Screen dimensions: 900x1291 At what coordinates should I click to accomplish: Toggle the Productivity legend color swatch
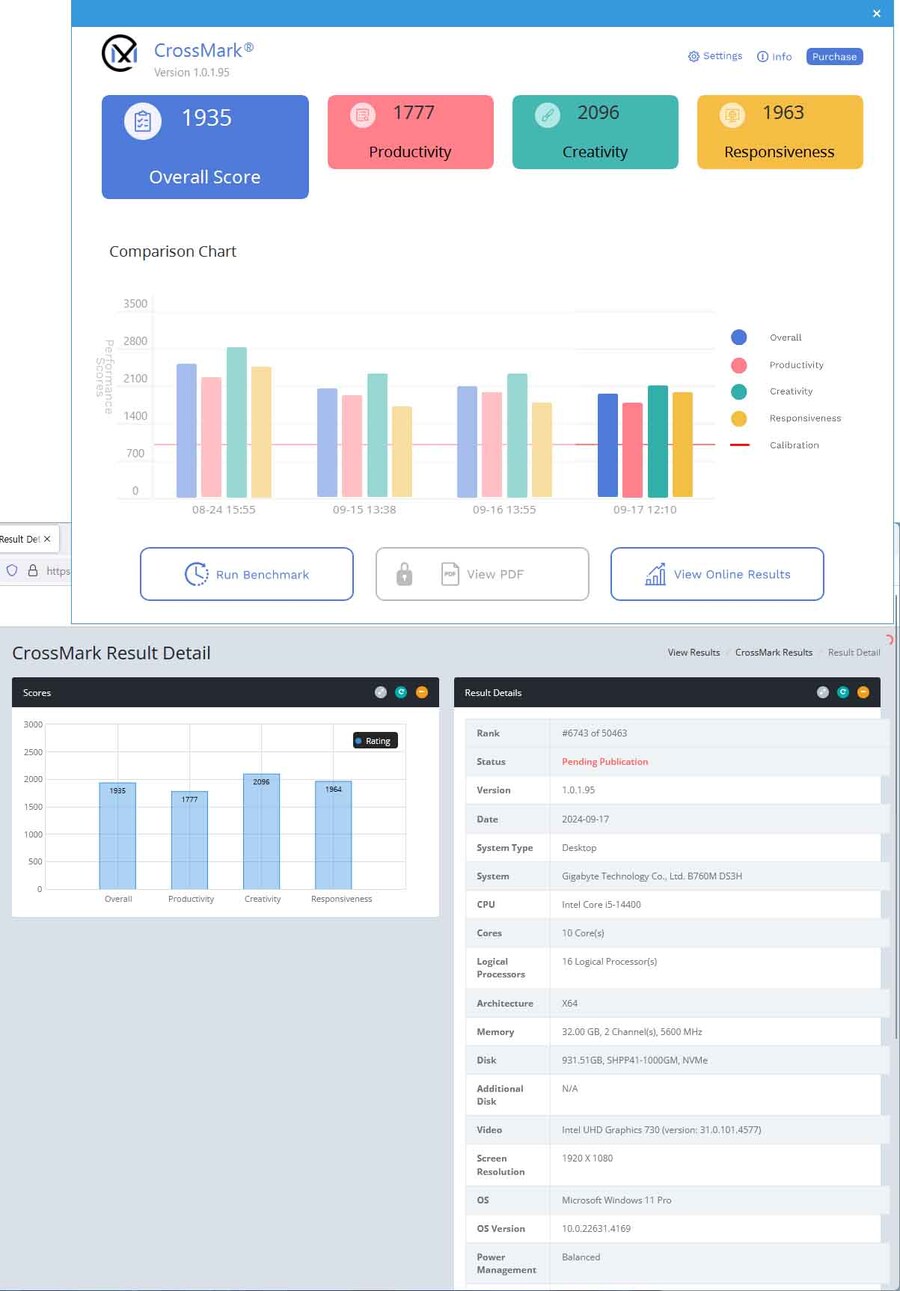739,365
